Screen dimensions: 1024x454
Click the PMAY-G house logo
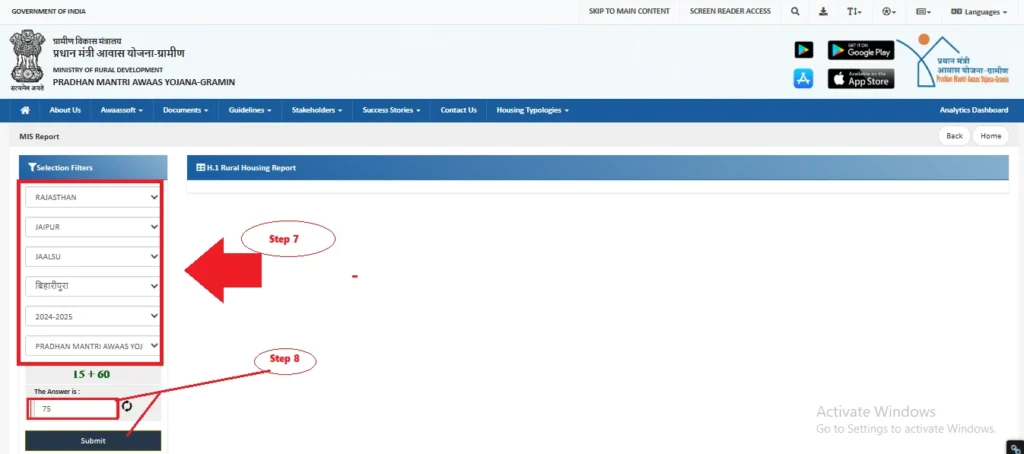point(954,61)
